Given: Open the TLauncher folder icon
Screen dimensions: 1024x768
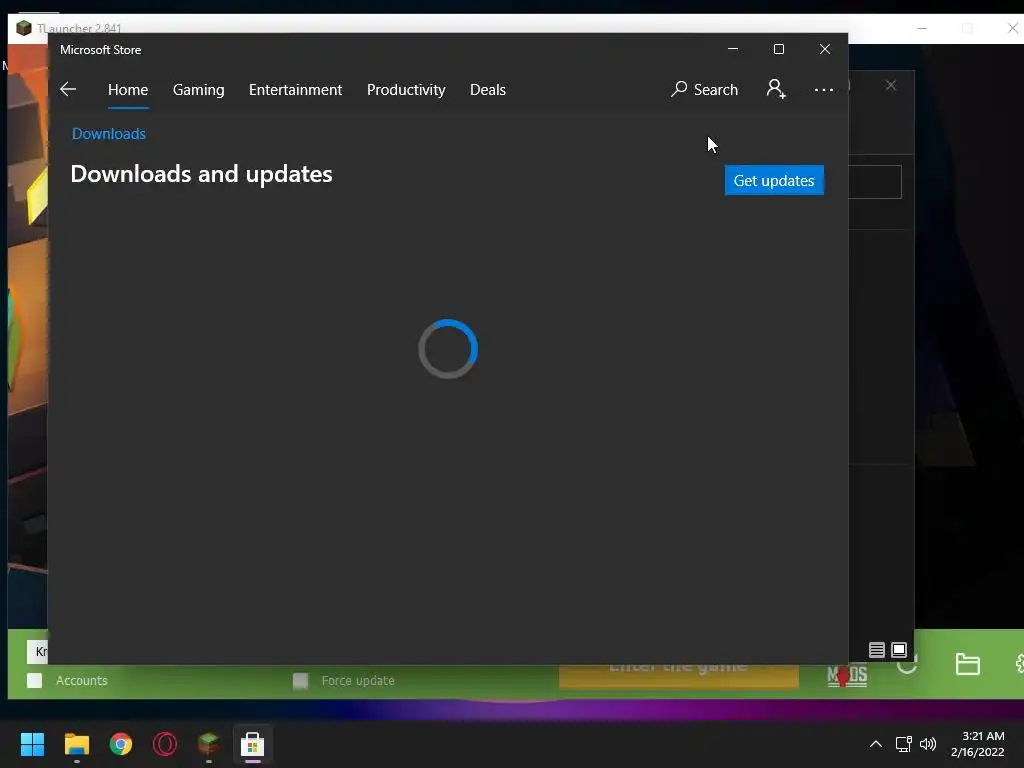Looking at the screenshot, I should (967, 664).
